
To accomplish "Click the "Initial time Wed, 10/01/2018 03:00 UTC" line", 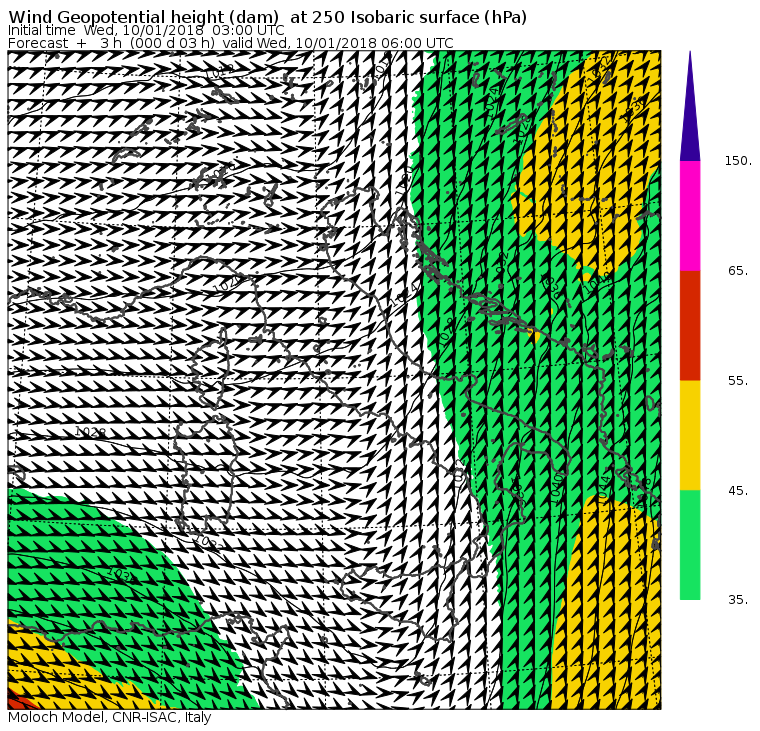I will pyautogui.click(x=146, y=30).
